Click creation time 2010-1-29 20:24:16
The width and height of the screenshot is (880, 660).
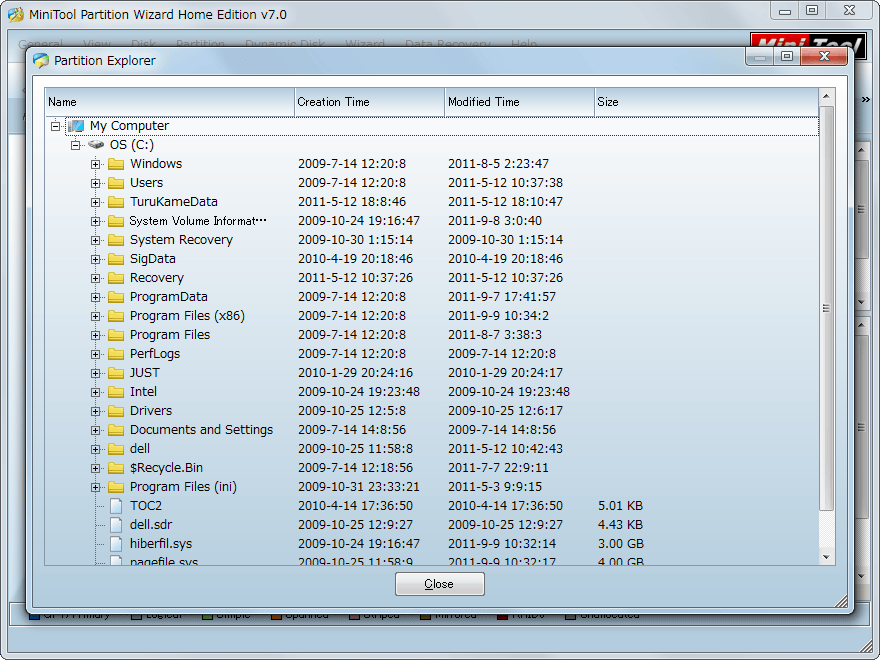(355, 373)
